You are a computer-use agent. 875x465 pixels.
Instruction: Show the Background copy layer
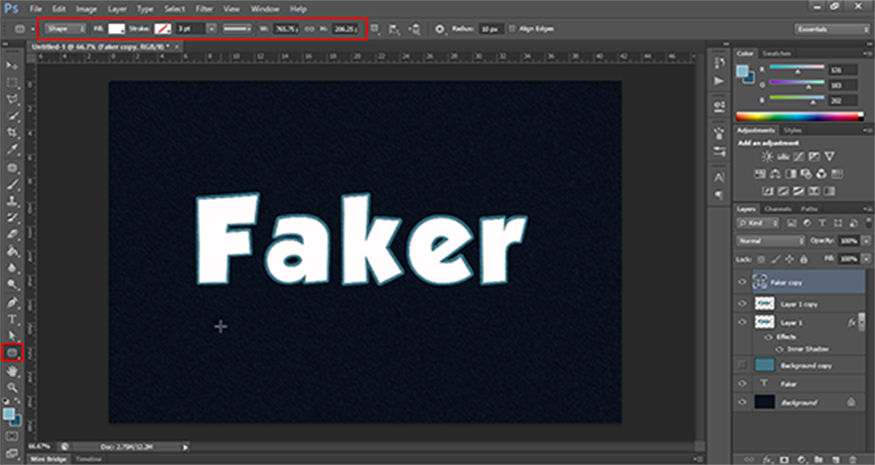[742, 365]
